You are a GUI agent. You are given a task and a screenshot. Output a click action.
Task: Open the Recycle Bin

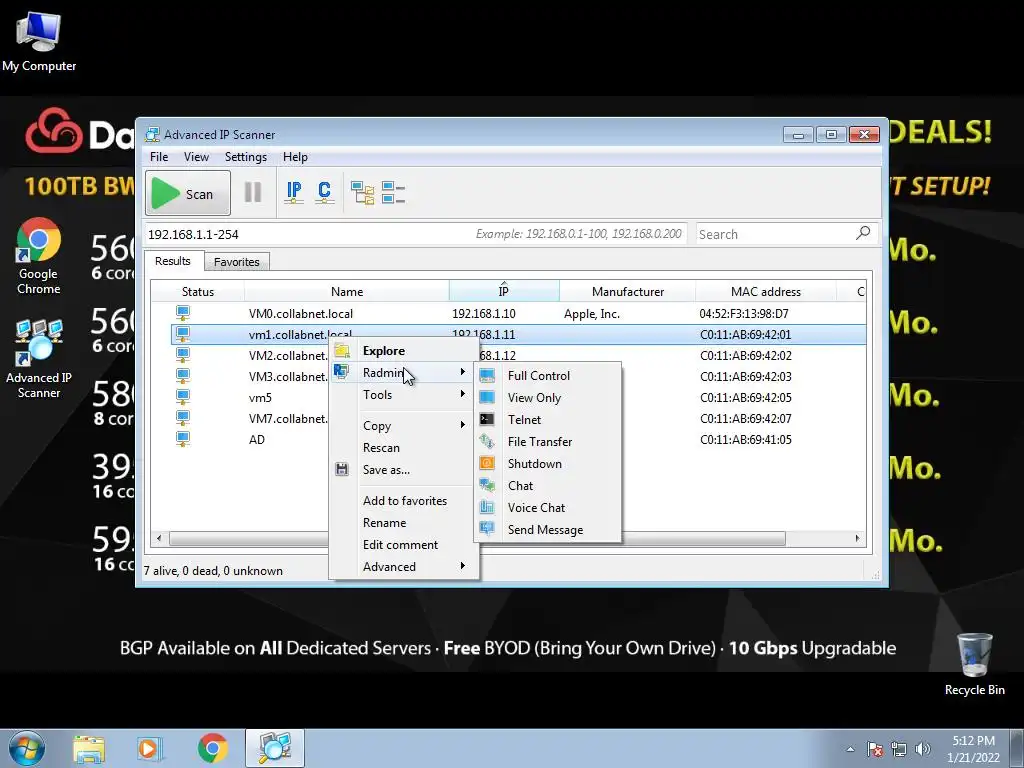pos(974,664)
